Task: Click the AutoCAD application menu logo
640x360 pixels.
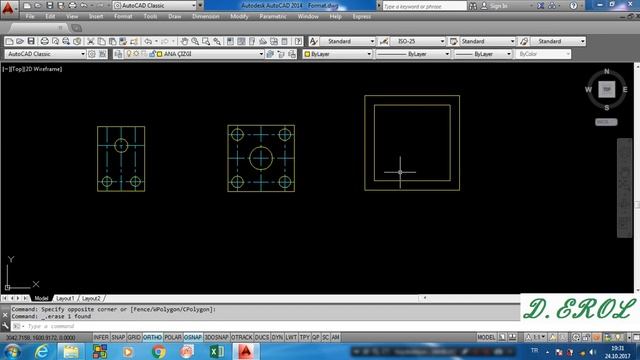Action: tap(8, 8)
